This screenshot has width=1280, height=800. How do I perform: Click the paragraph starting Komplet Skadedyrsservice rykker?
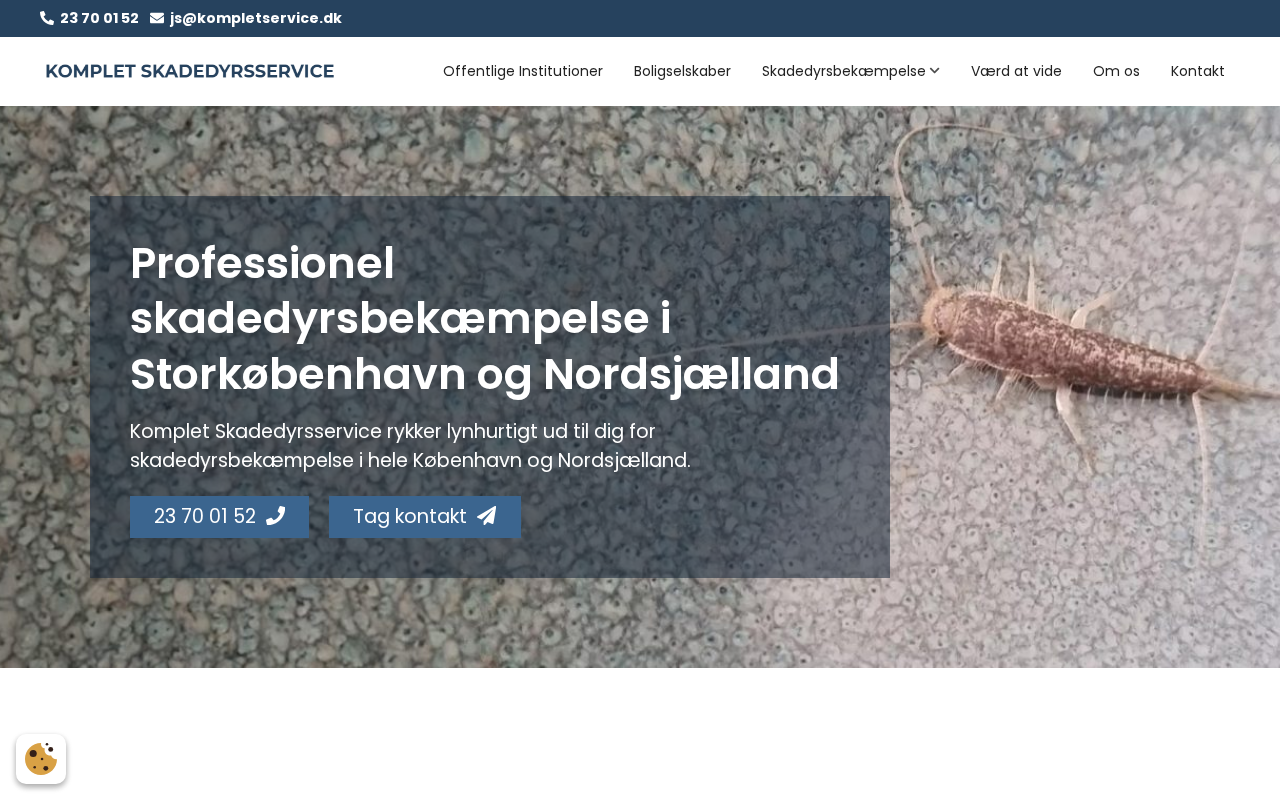click(410, 446)
